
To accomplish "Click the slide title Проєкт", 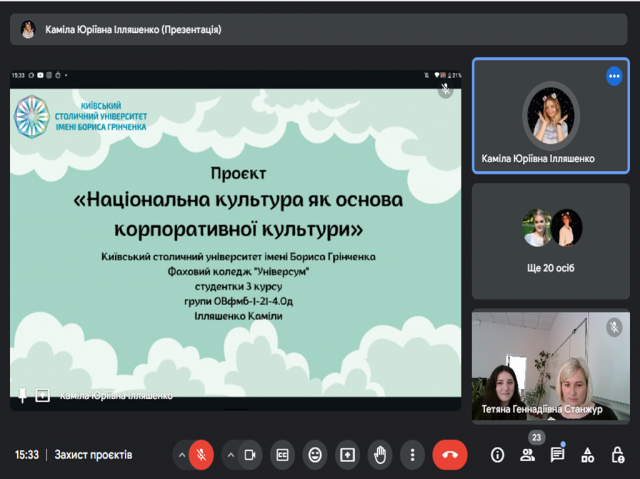I will pos(238,174).
